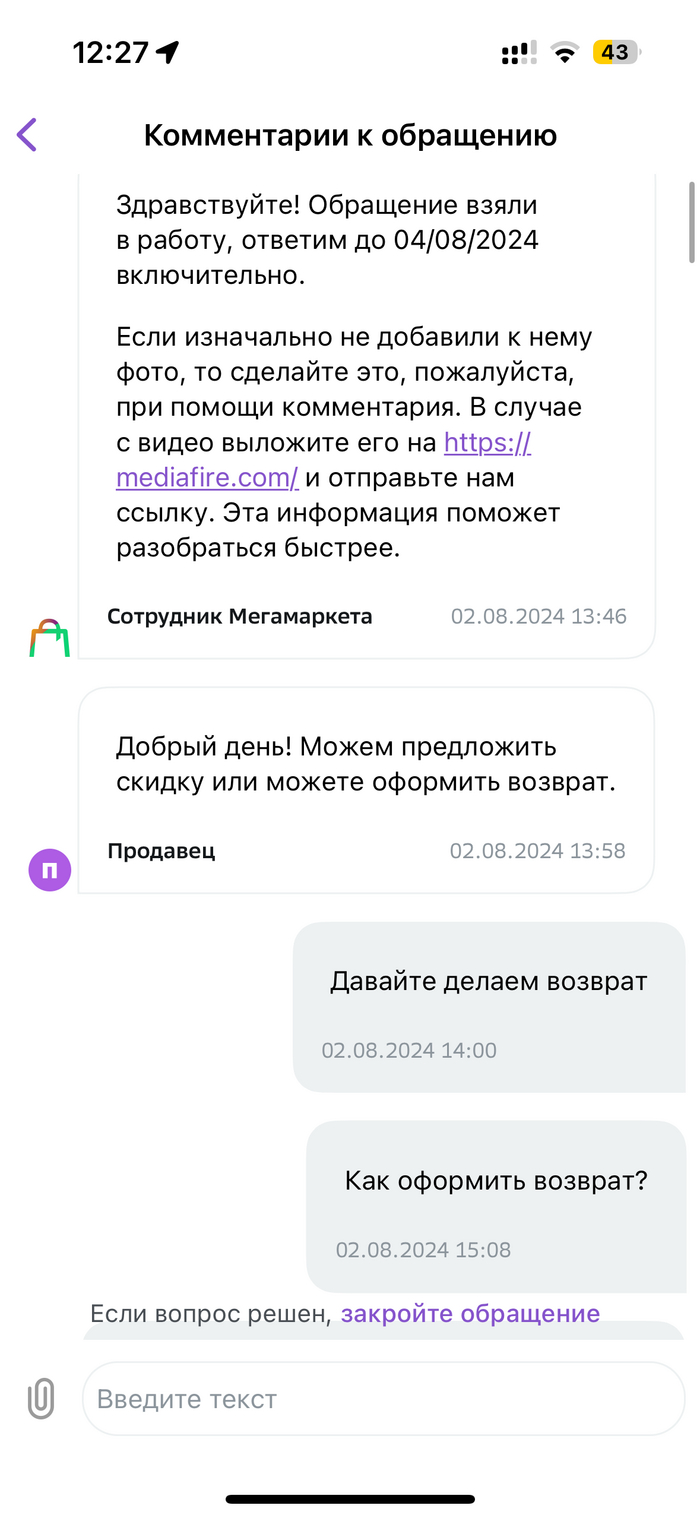Tap the "Комментарии к обращению" header title
The height and width of the screenshot is (1518, 700).
(x=350, y=135)
